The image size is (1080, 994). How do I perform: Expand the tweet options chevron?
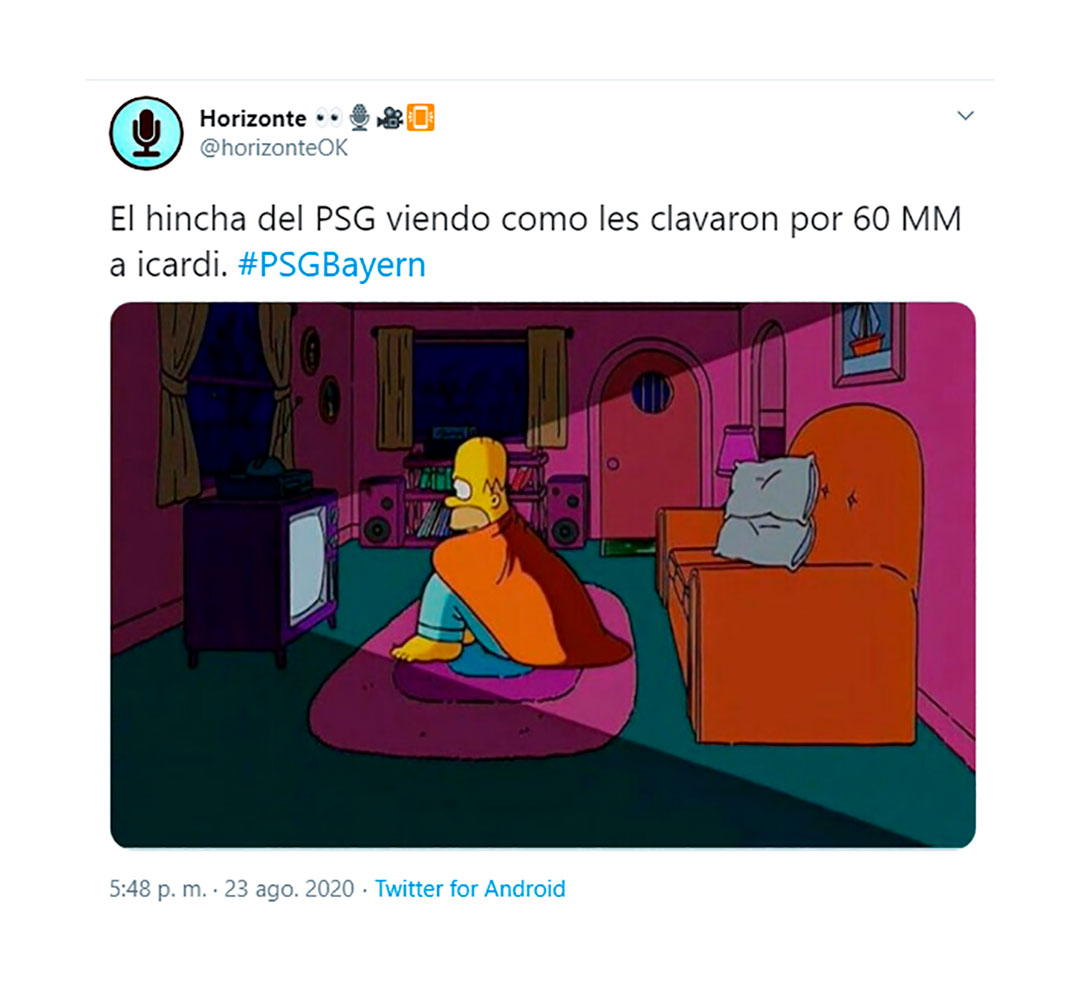(966, 116)
